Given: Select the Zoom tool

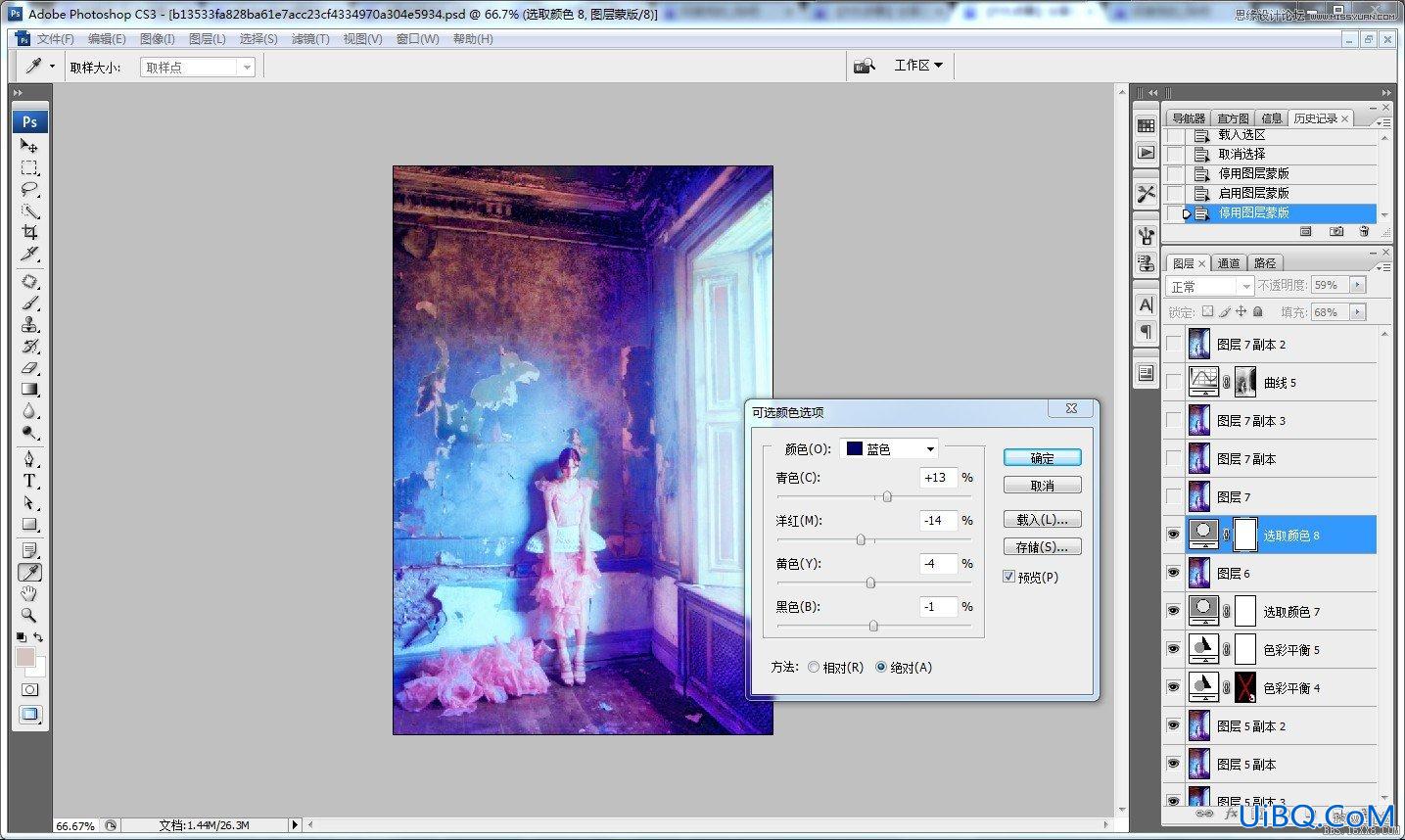Looking at the screenshot, I should click(29, 616).
